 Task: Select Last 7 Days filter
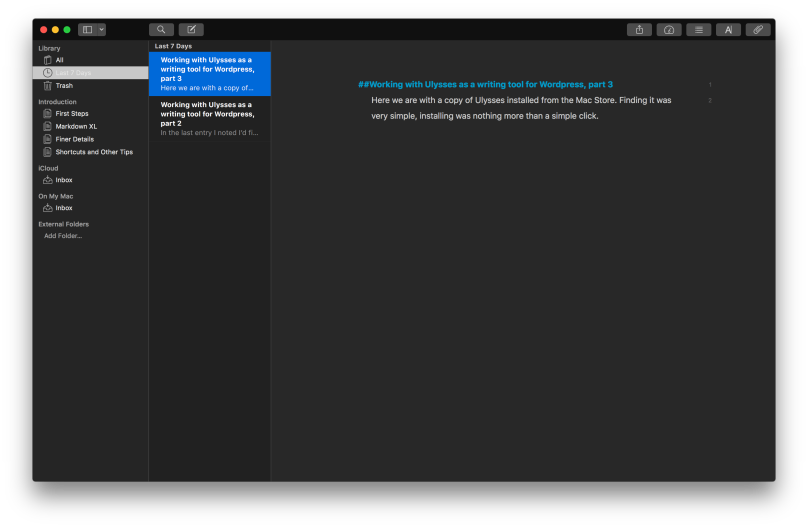click(x=90, y=73)
